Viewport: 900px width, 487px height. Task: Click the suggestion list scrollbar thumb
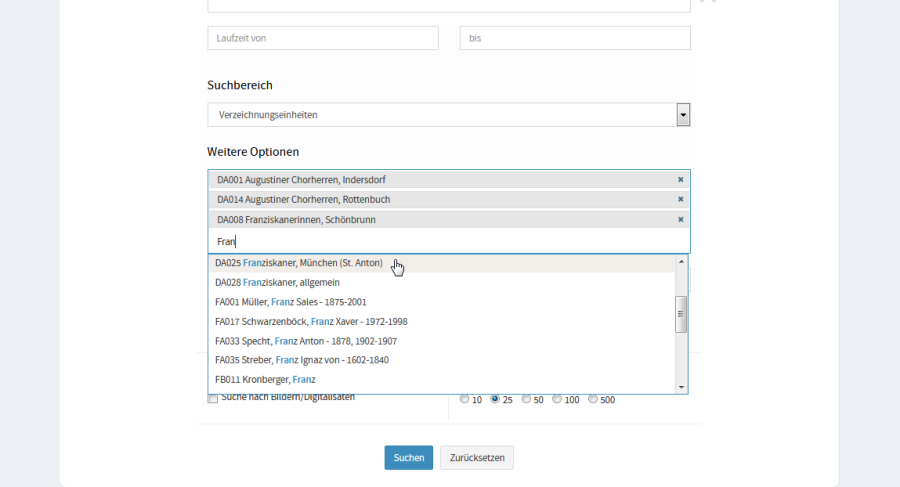(x=682, y=313)
